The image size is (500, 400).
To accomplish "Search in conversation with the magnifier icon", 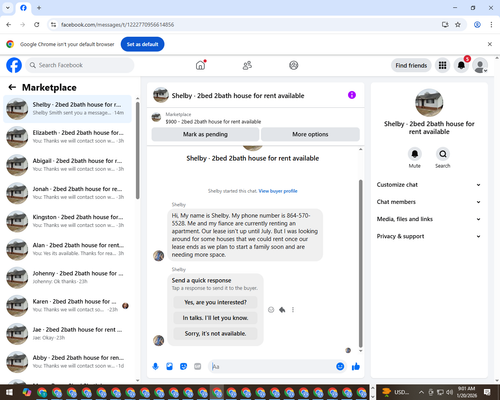I will (x=443, y=154).
